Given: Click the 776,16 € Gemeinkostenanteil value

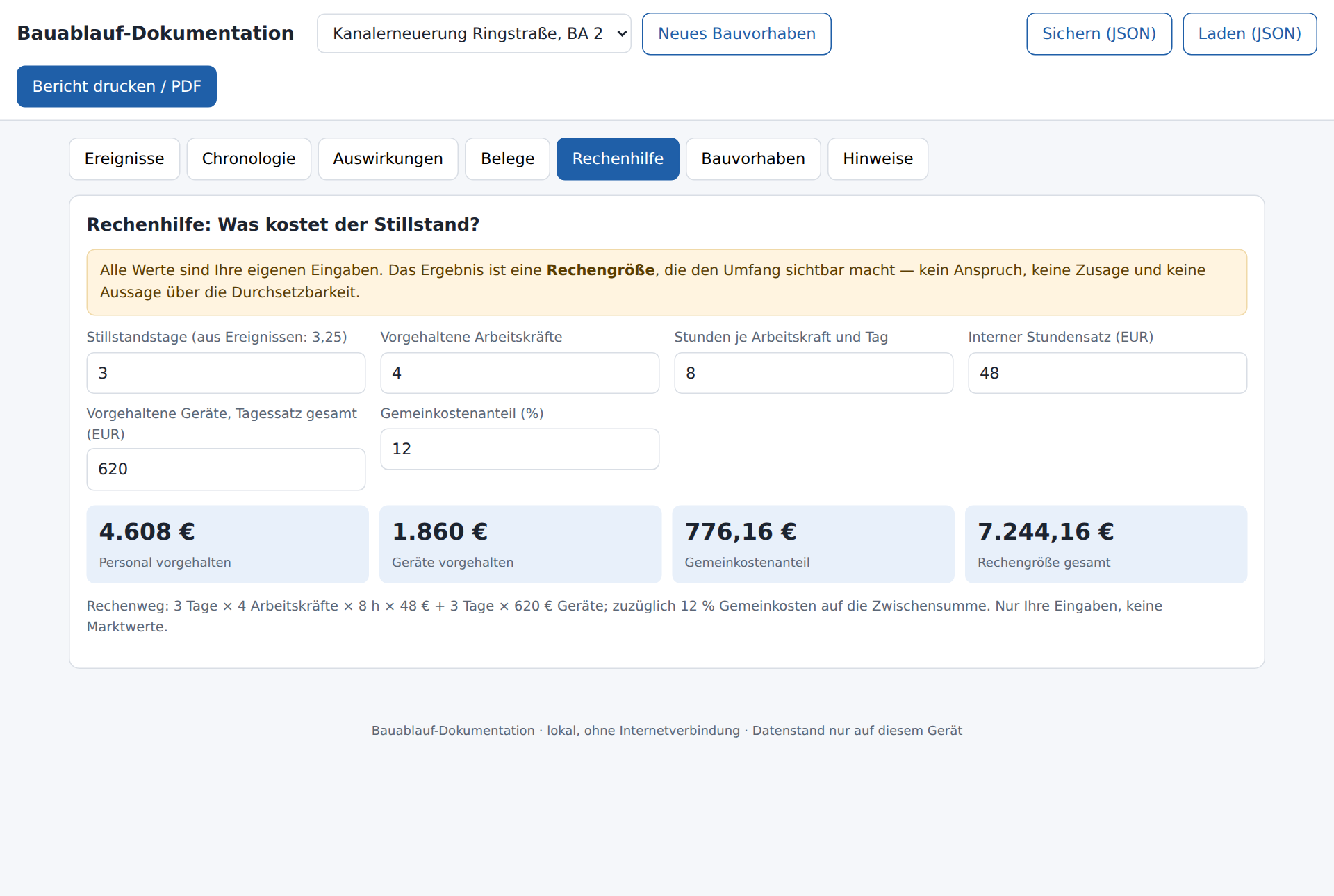Looking at the screenshot, I should [x=741, y=531].
